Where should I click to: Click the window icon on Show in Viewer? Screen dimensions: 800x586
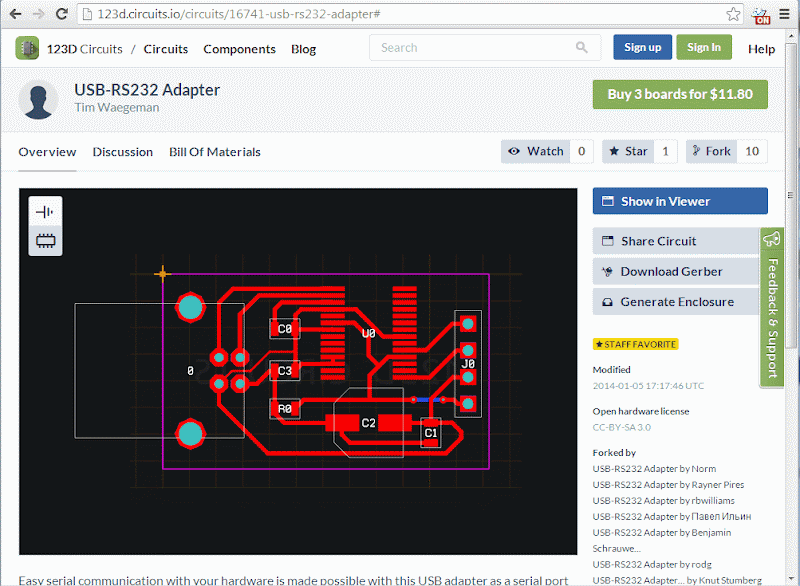pyautogui.click(x=608, y=201)
